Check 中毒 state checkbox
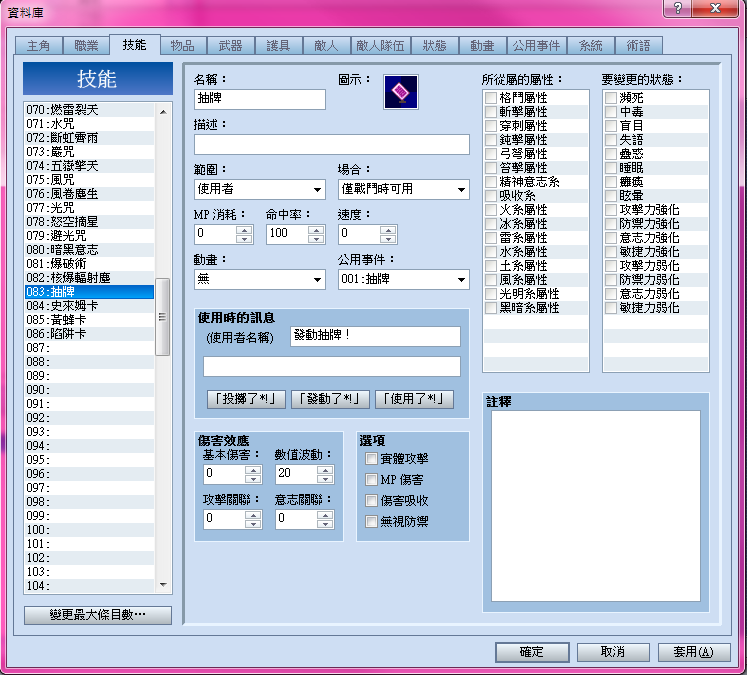Screen dimensions: 747x675 pos(611,111)
